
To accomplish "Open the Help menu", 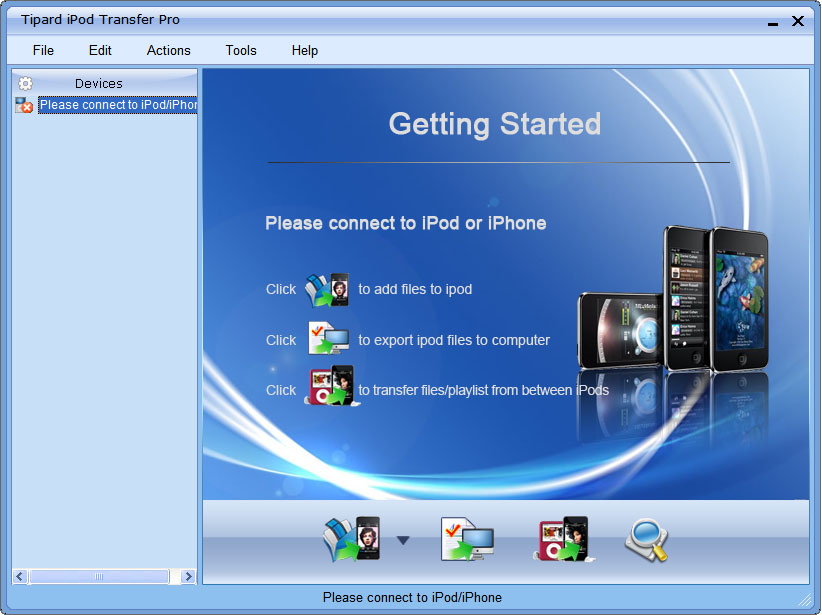I will 305,50.
